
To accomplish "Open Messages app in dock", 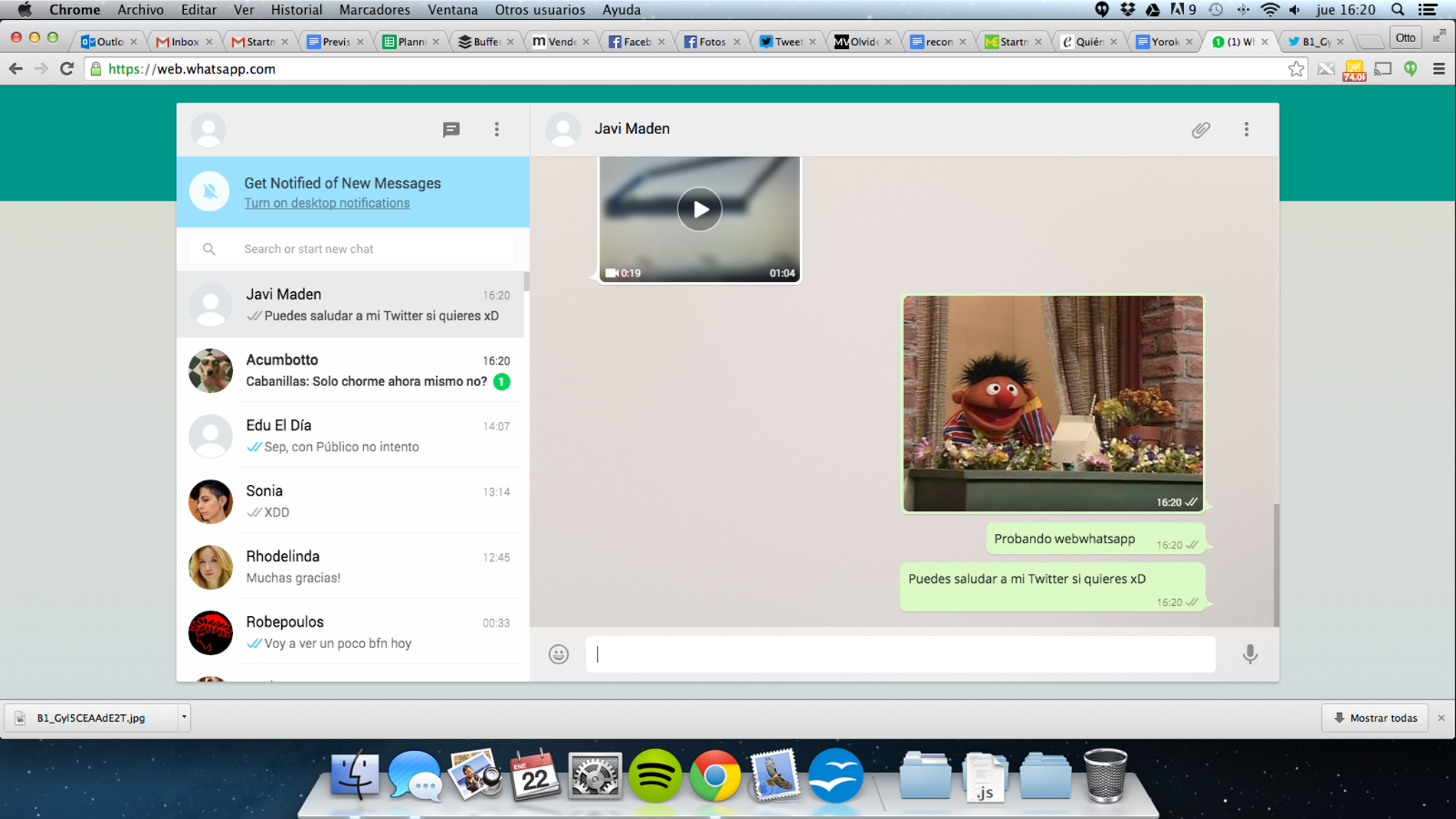I will (415, 775).
